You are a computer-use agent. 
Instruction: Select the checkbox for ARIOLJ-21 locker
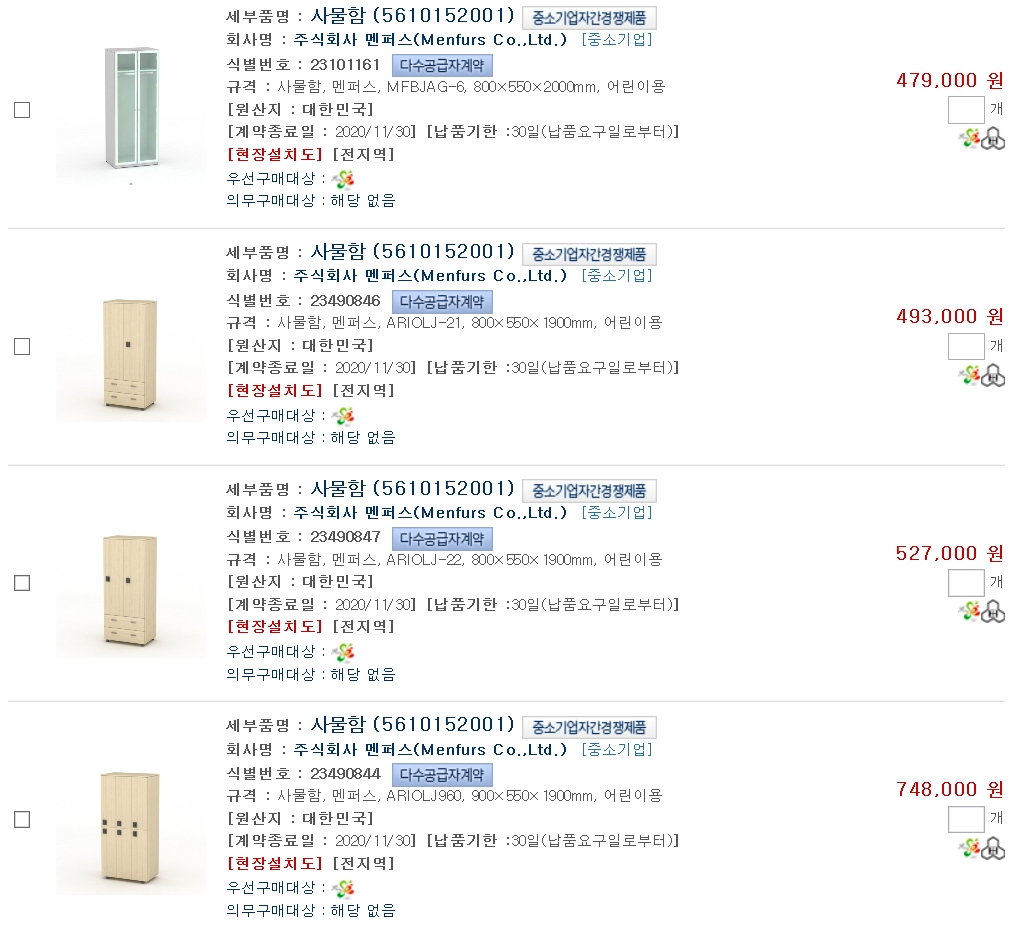(x=22, y=346)
